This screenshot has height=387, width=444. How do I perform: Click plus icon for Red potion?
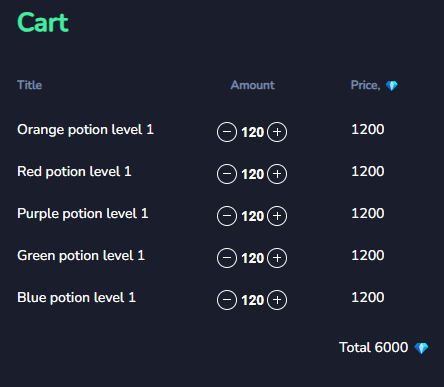(277, 174)
